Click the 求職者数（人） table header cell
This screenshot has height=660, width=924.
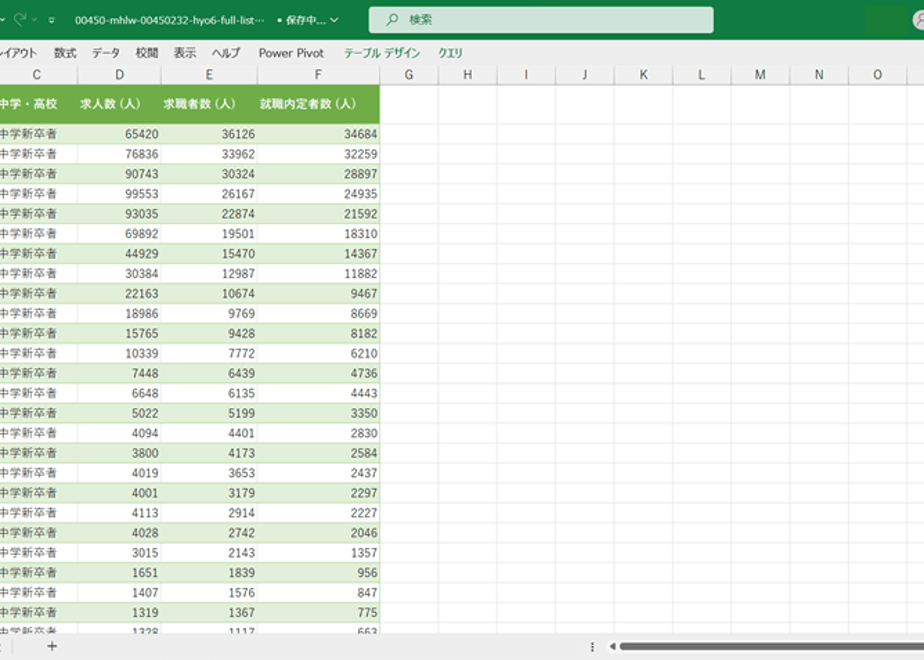click(x=209, y=104)
